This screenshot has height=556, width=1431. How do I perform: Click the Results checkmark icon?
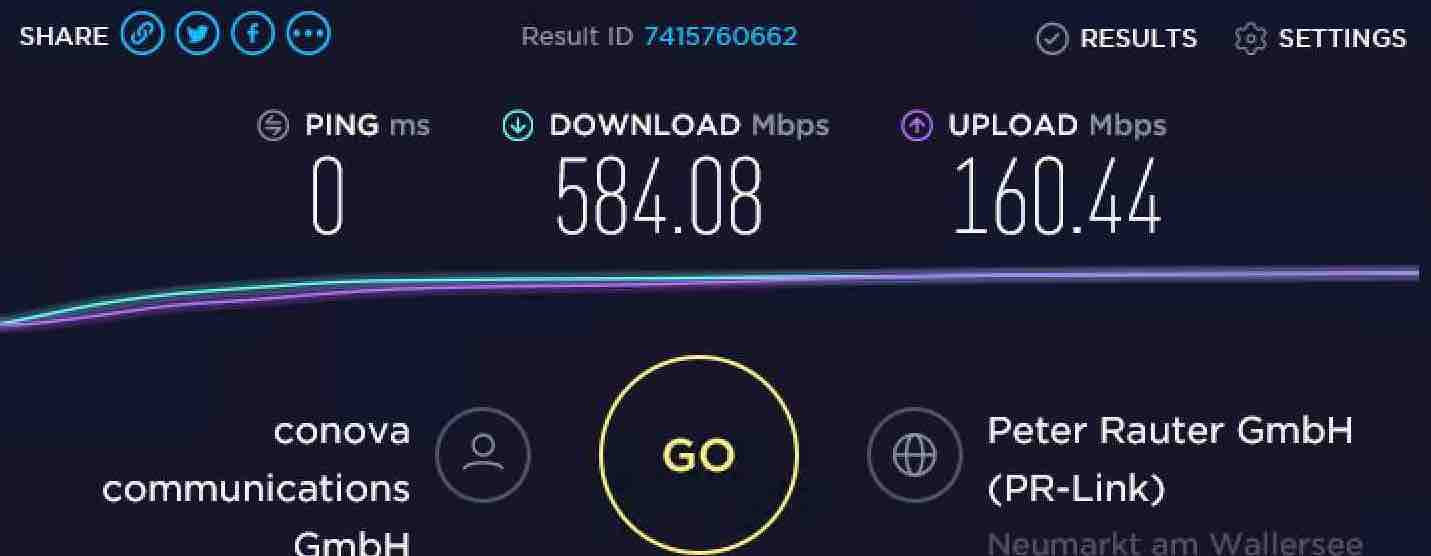(1051, 39)
